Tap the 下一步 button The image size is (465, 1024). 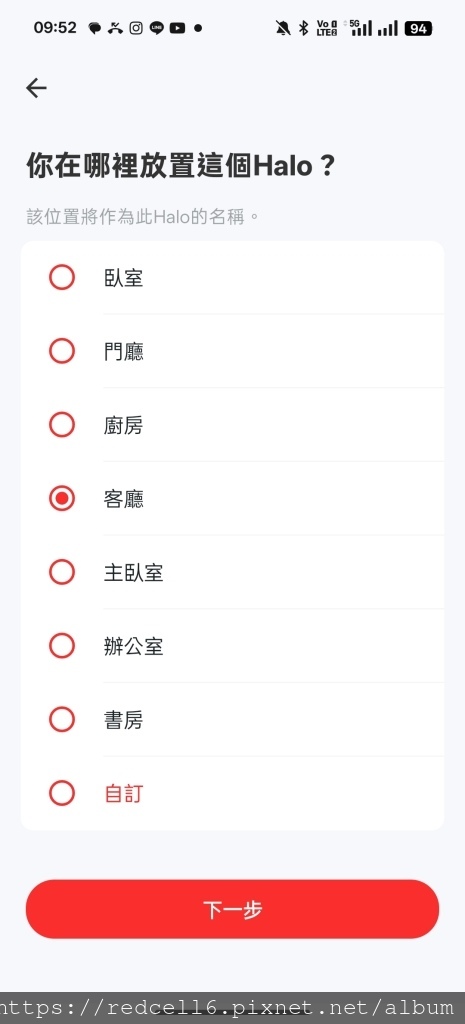point(232,909)
